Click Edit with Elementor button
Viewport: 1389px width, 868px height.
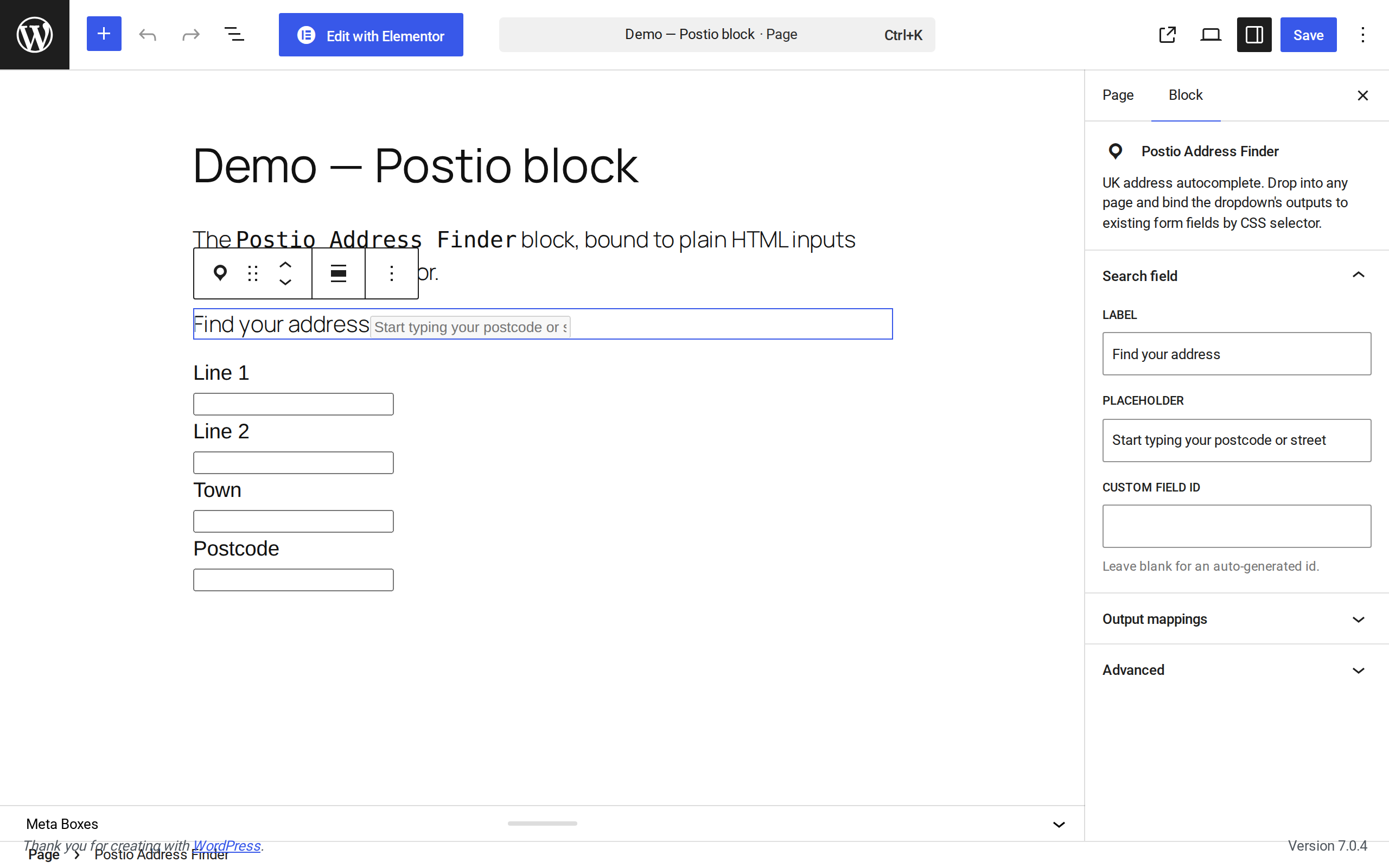[x=371, y=35]
